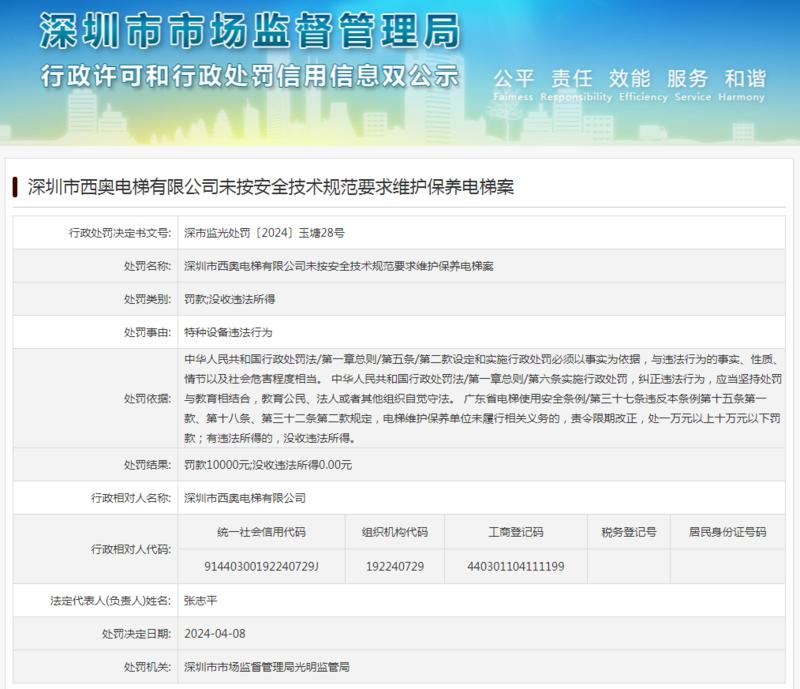Click the 深圳市市场监督管理局 banner title
This screenshot has width=800, height=689.
point(250,32)
